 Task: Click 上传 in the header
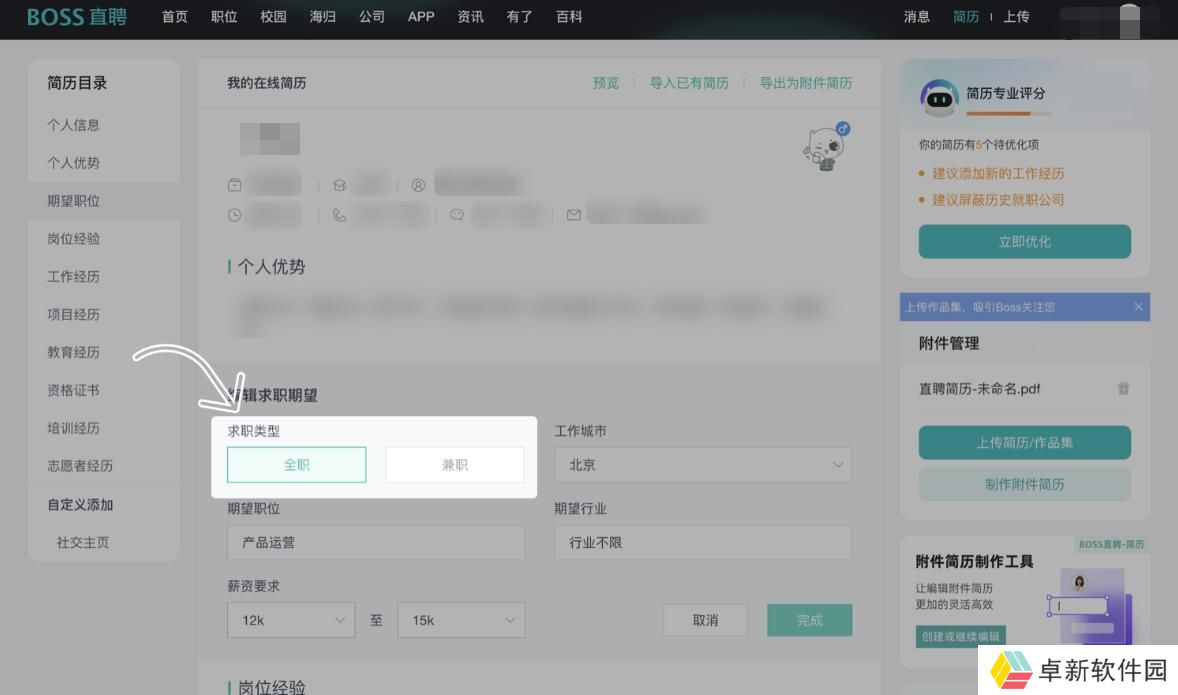coord(1016,17)
